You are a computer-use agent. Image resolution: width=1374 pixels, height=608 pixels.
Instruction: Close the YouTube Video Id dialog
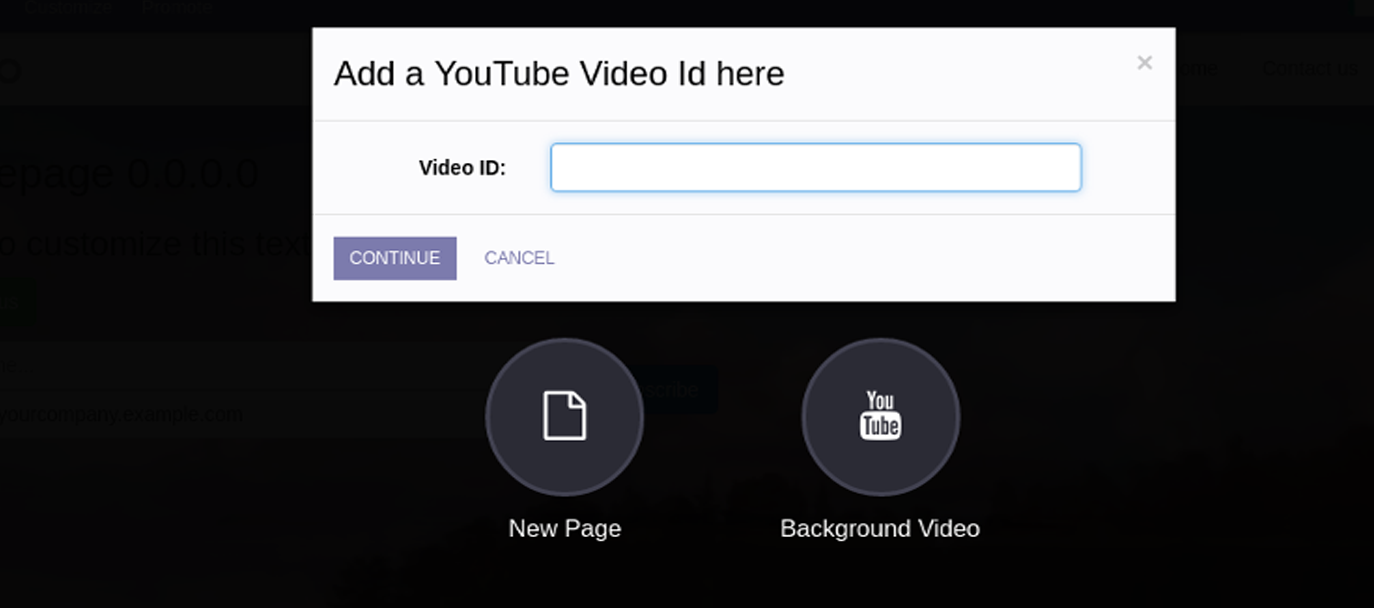point(1145,63)
